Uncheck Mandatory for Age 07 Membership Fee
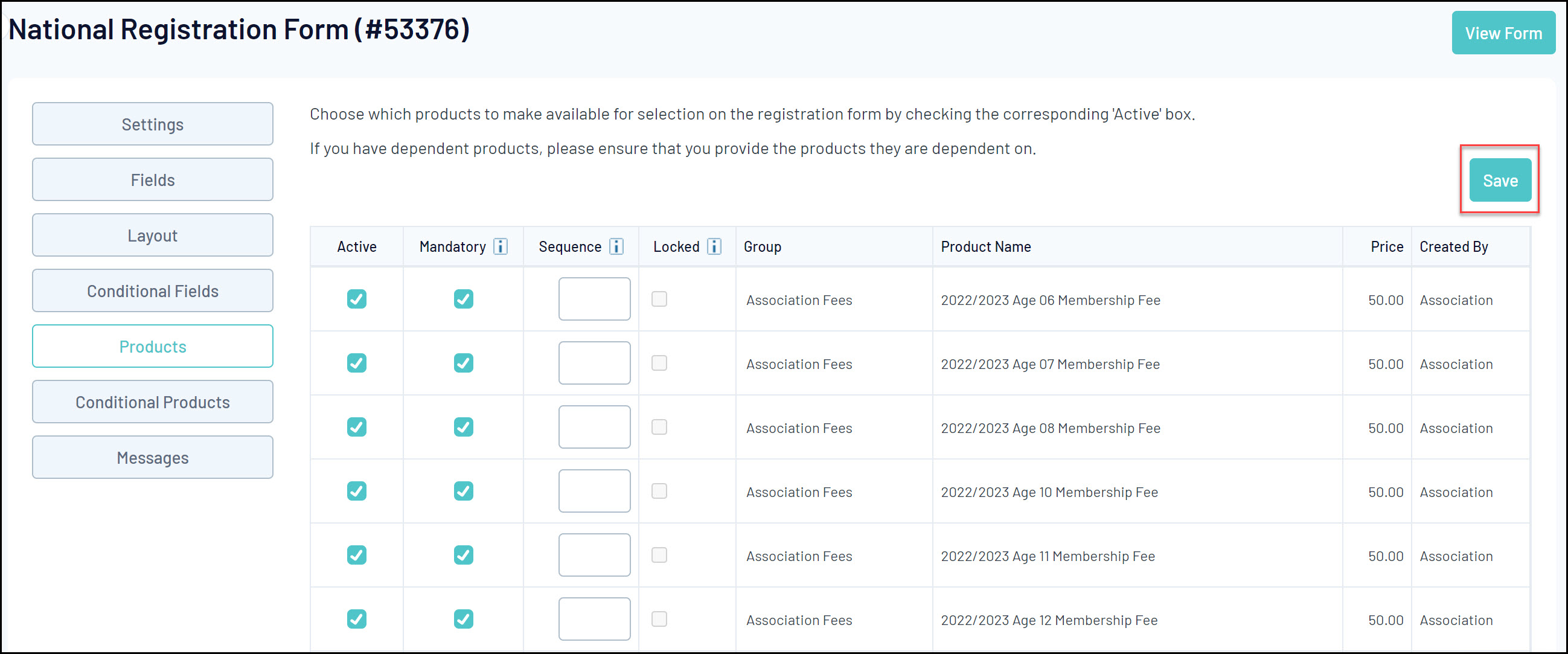This screenshot has height=654, width=1568. [x=463, y=363]
